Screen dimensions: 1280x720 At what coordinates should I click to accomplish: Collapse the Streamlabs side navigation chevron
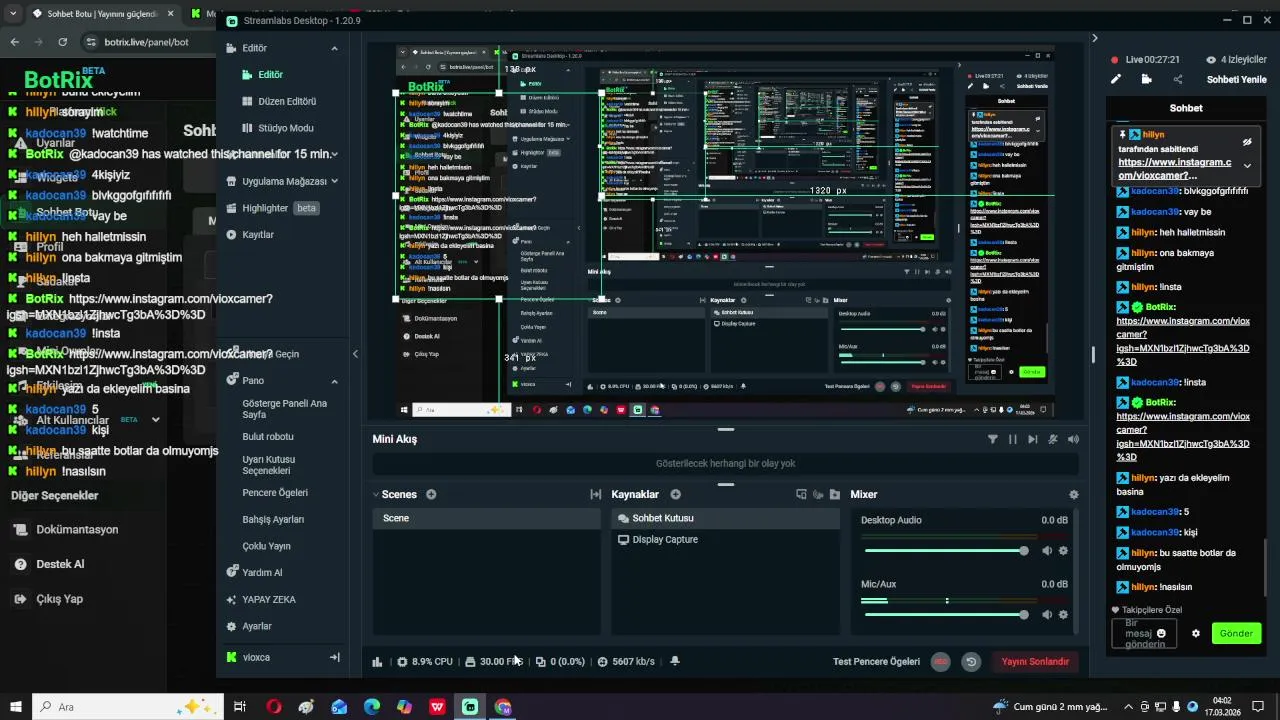click(x=355, y=353)
